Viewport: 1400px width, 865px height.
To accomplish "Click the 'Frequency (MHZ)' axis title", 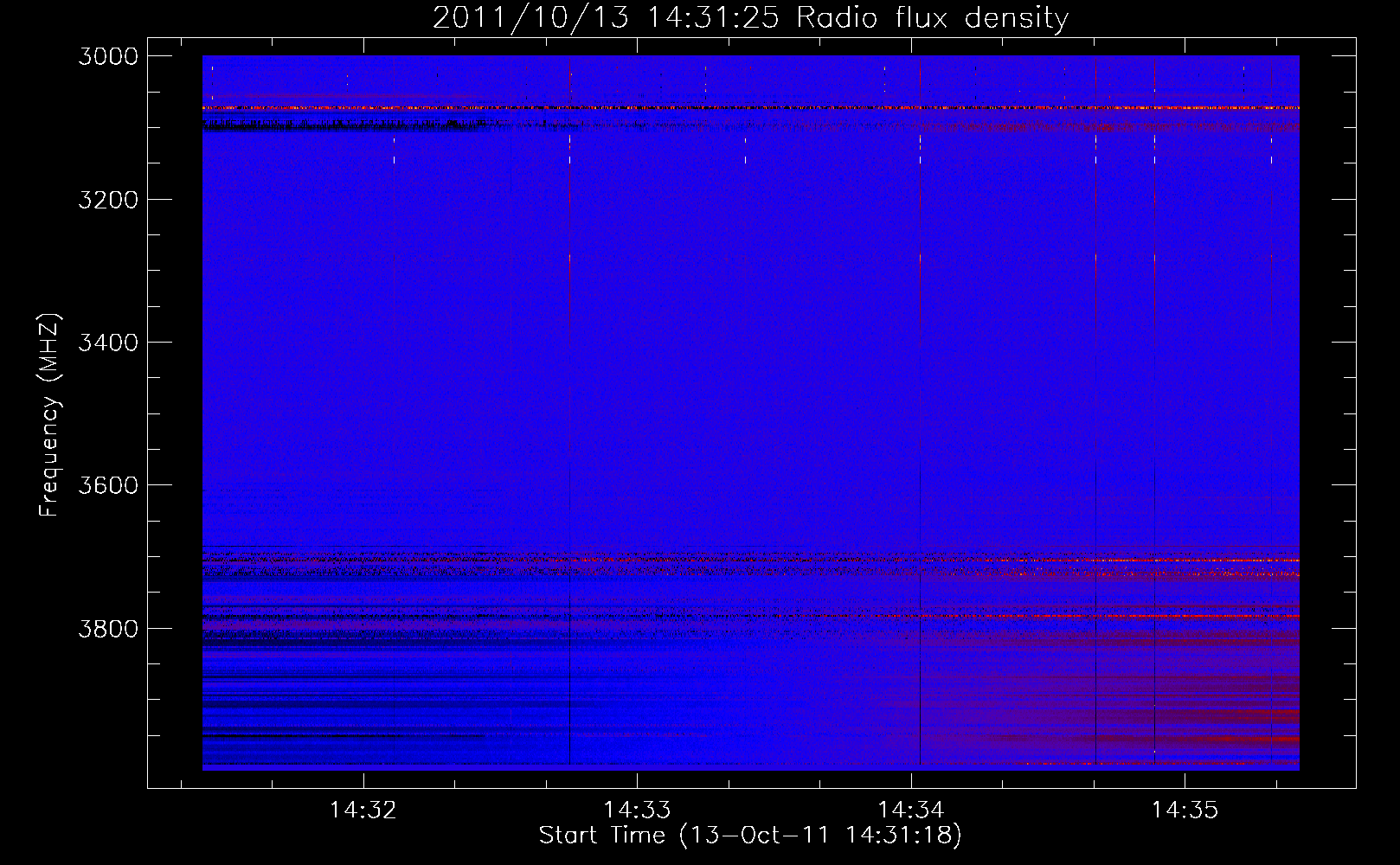I will coord(49,415).
